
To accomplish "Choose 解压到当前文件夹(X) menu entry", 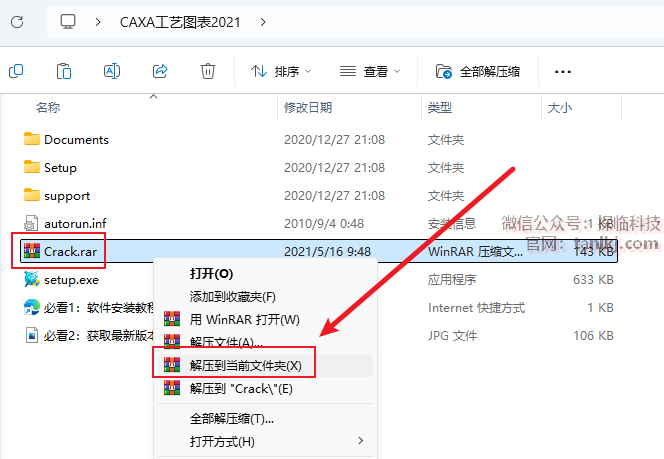I will coord(265,365).
